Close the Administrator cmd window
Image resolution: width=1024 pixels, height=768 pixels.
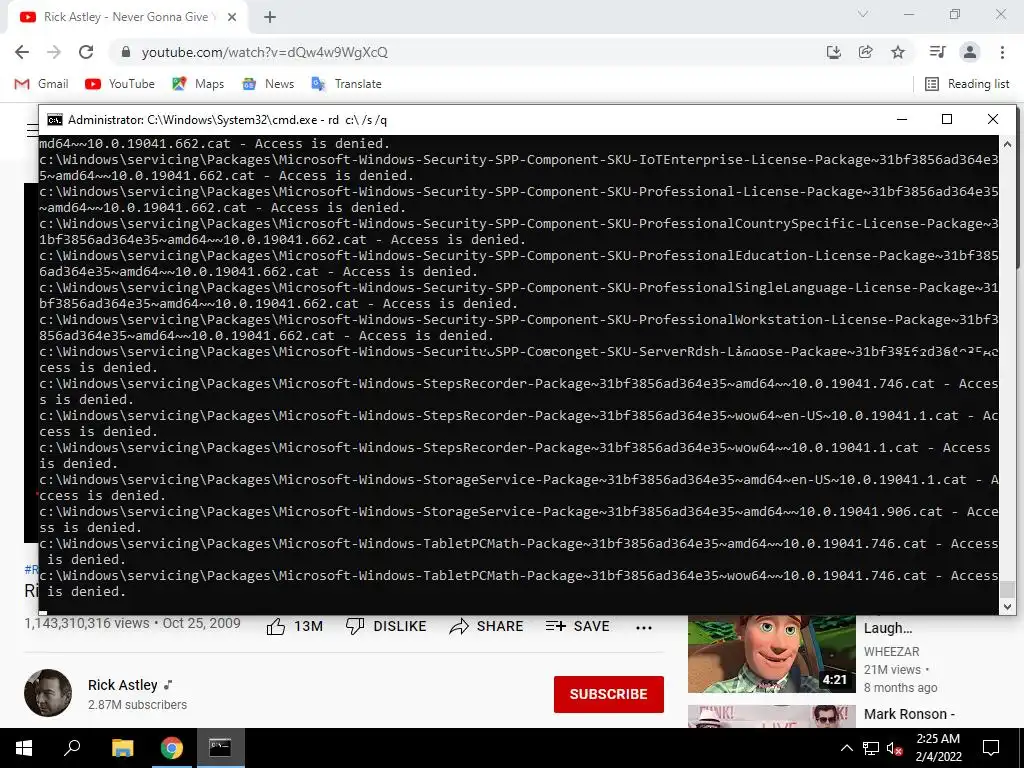click(x=993, y=120)
